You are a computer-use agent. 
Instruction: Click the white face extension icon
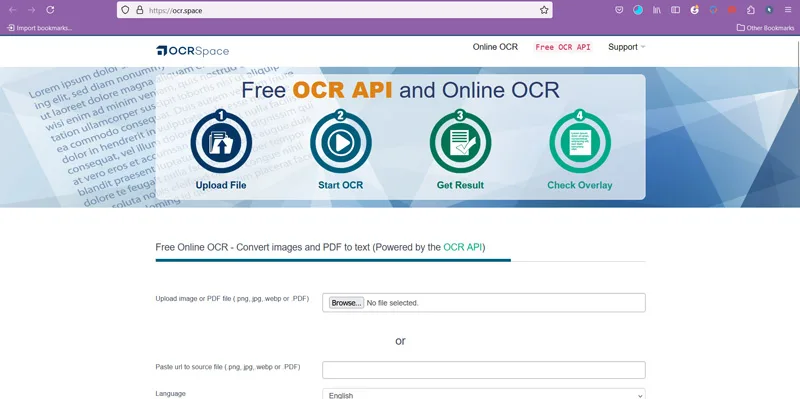click(694, 10)
